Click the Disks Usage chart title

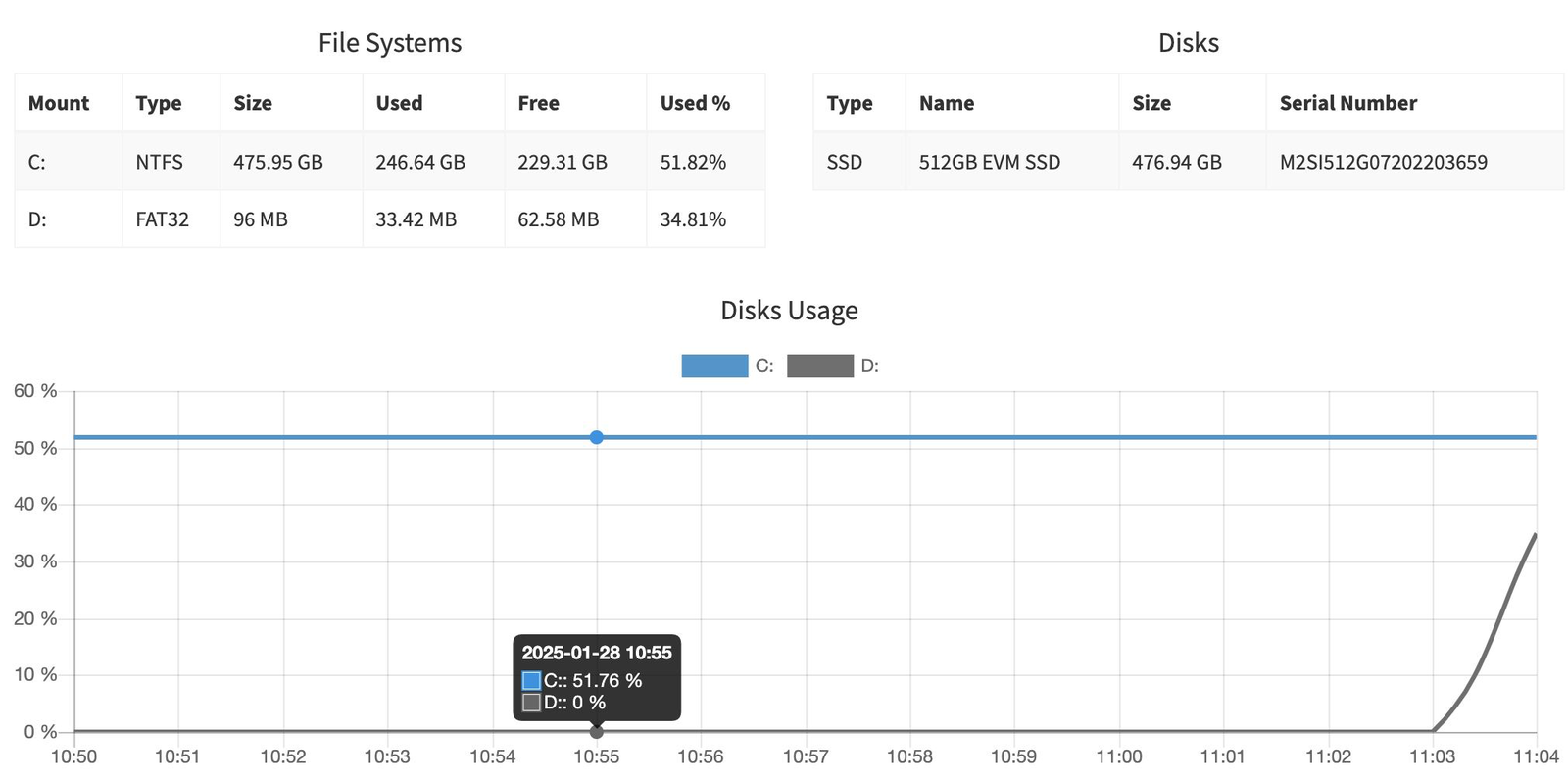(789, 311)
